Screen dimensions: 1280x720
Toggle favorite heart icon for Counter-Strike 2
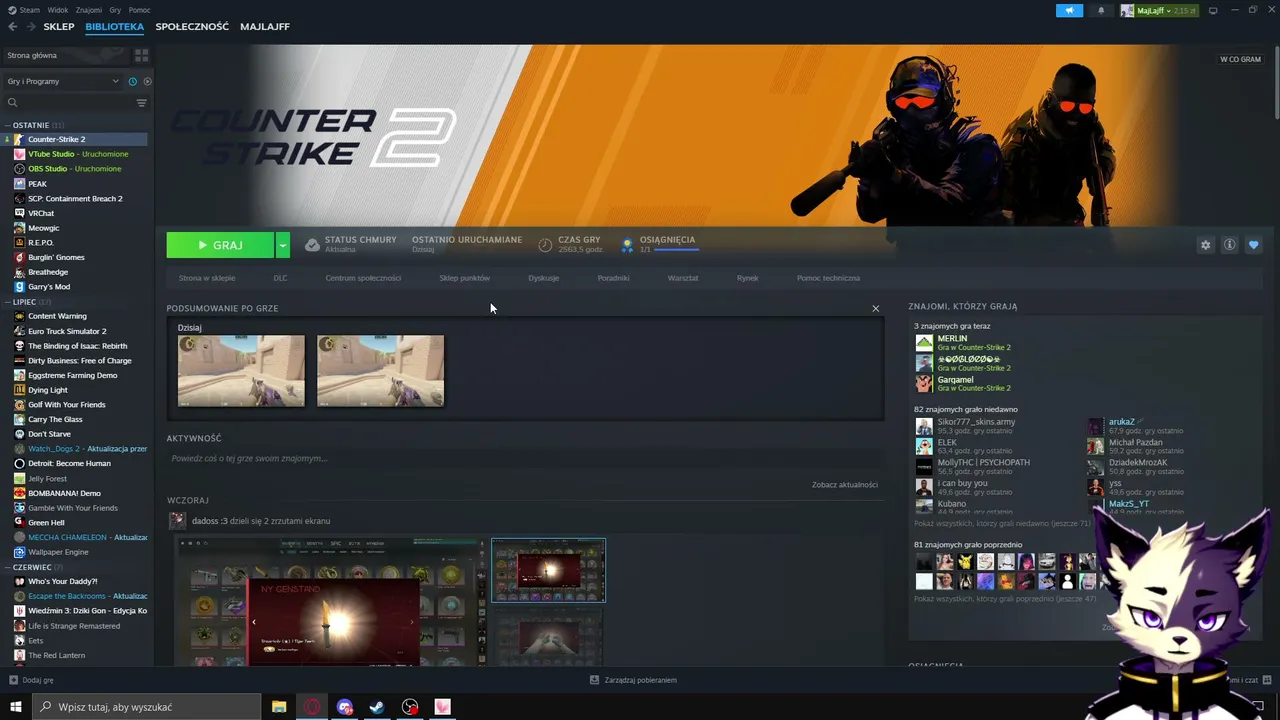pos(1253,245)
